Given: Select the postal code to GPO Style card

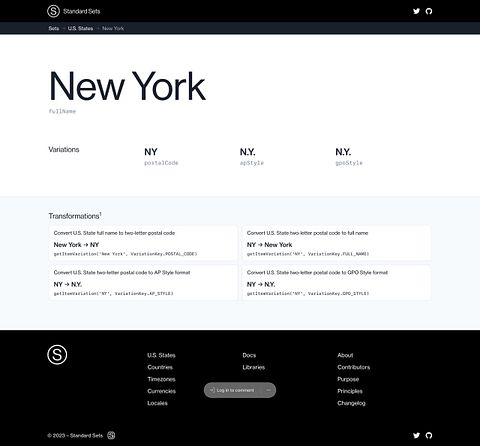Looking at the screenshot, I should point(336,283).
